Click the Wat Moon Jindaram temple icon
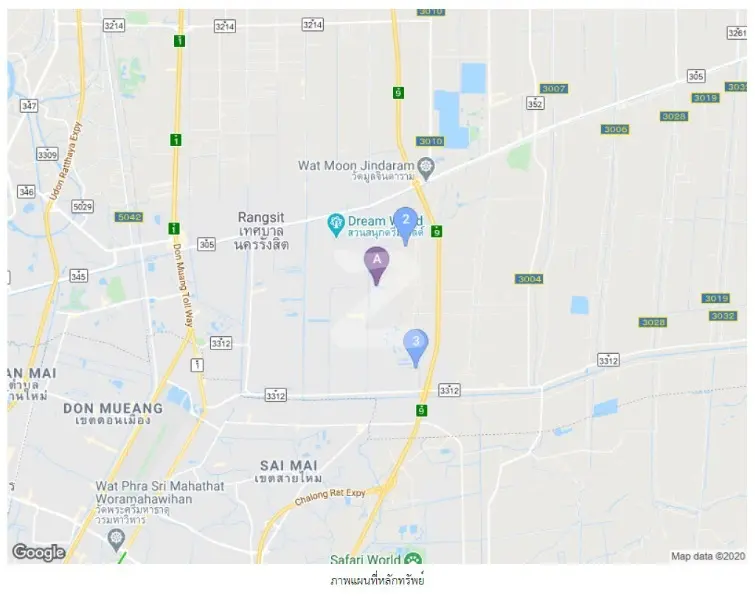Image resolution: width=755 pixels, height=600 pixels. tap(426, 168)
